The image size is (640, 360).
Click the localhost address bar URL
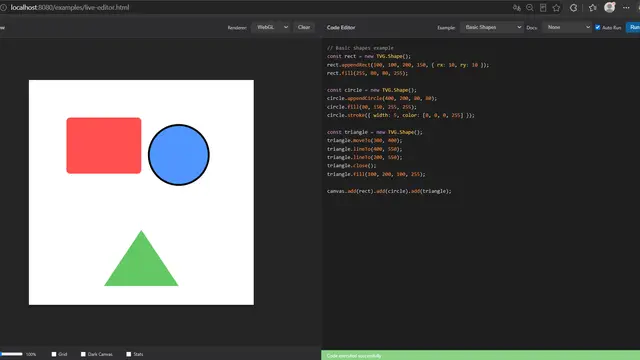[70, 7]
